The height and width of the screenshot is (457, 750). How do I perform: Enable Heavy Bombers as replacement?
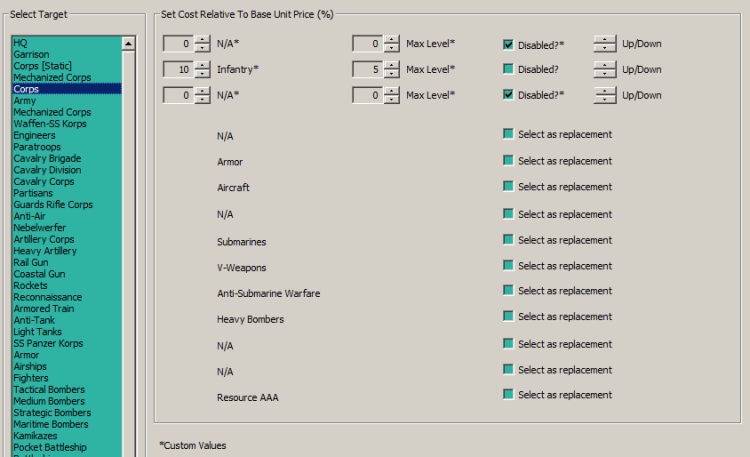point(509,318)
